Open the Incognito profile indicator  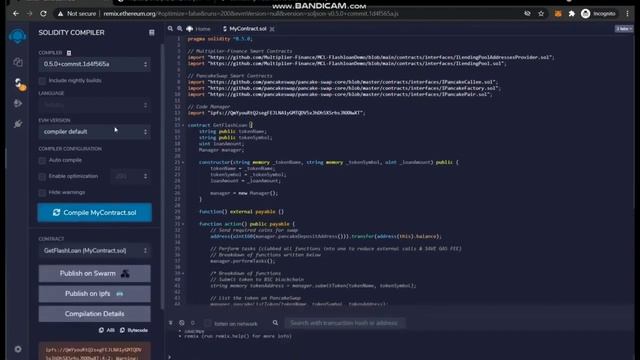[598, 13]
